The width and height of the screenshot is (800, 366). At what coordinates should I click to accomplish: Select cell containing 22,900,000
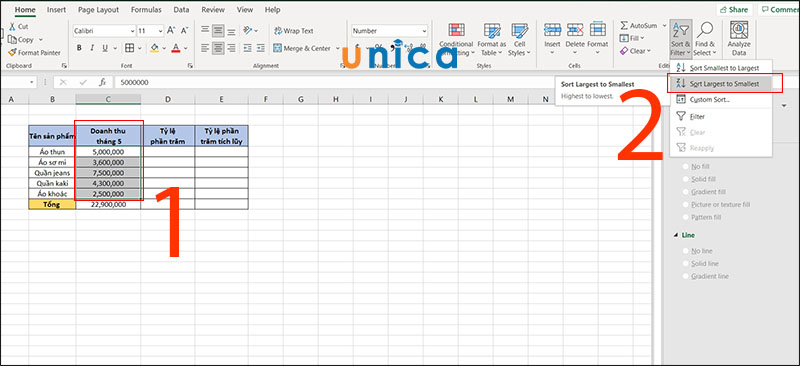coord(108,204)
